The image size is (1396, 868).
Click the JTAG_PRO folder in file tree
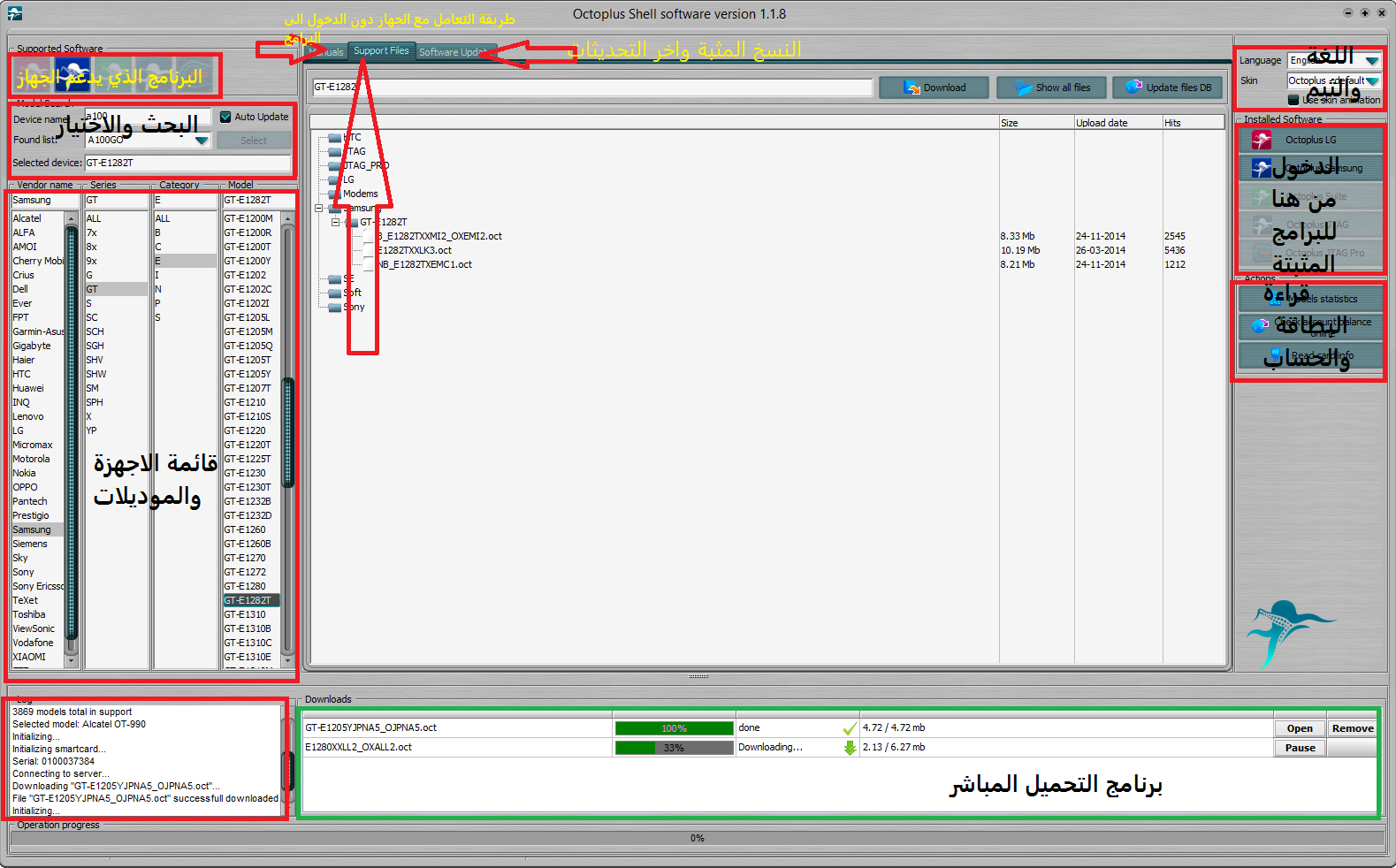[359, 165]
